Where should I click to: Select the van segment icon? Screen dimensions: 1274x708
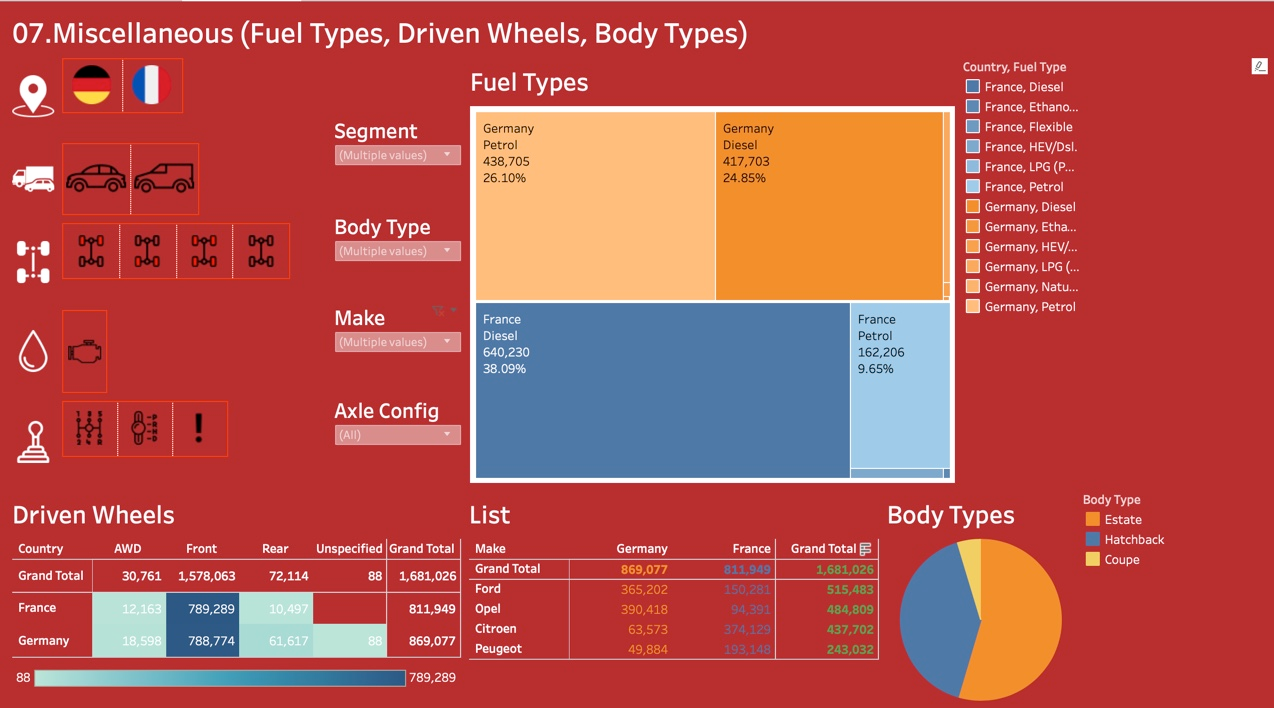164,179
